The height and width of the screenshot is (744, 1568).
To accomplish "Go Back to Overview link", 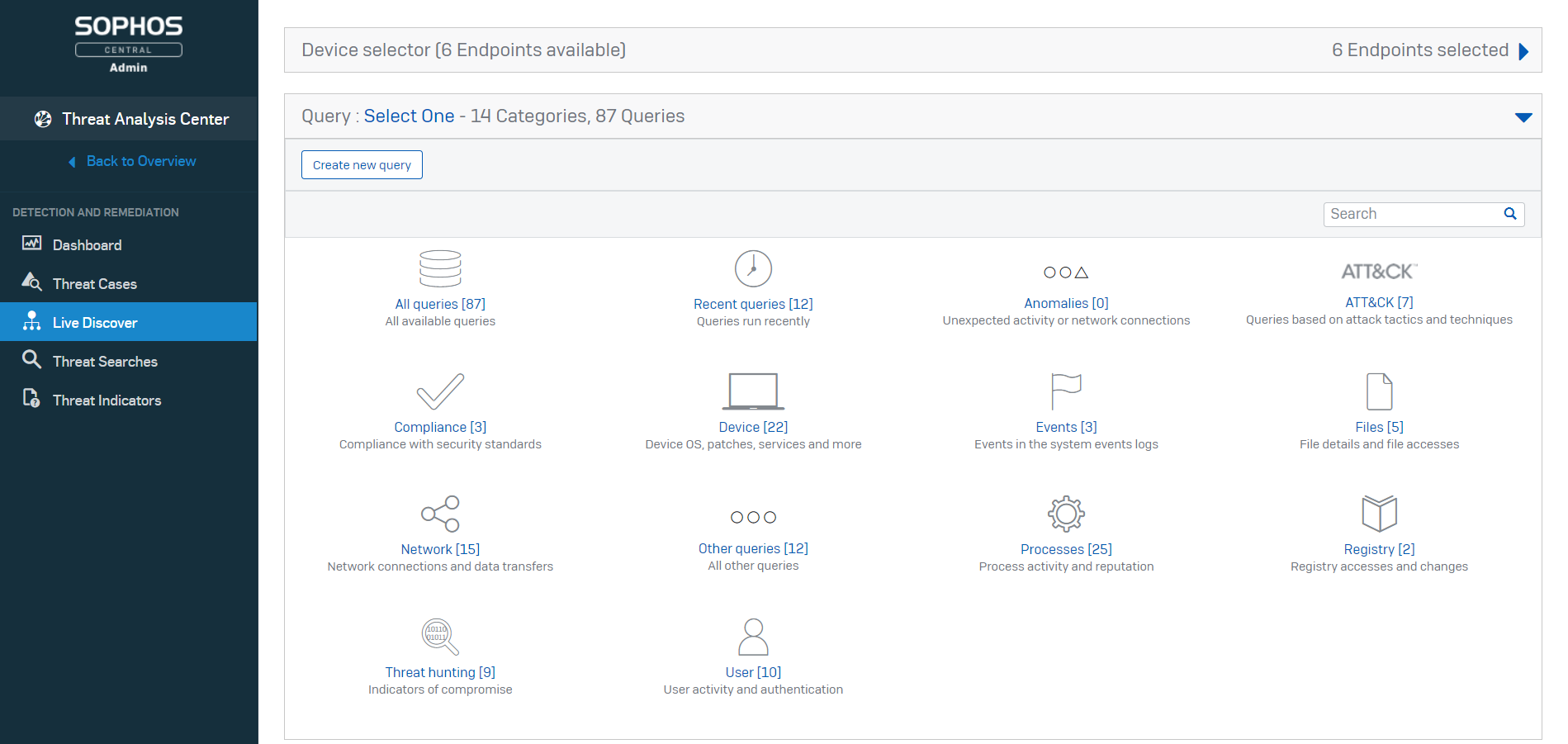I will [140, 161].
